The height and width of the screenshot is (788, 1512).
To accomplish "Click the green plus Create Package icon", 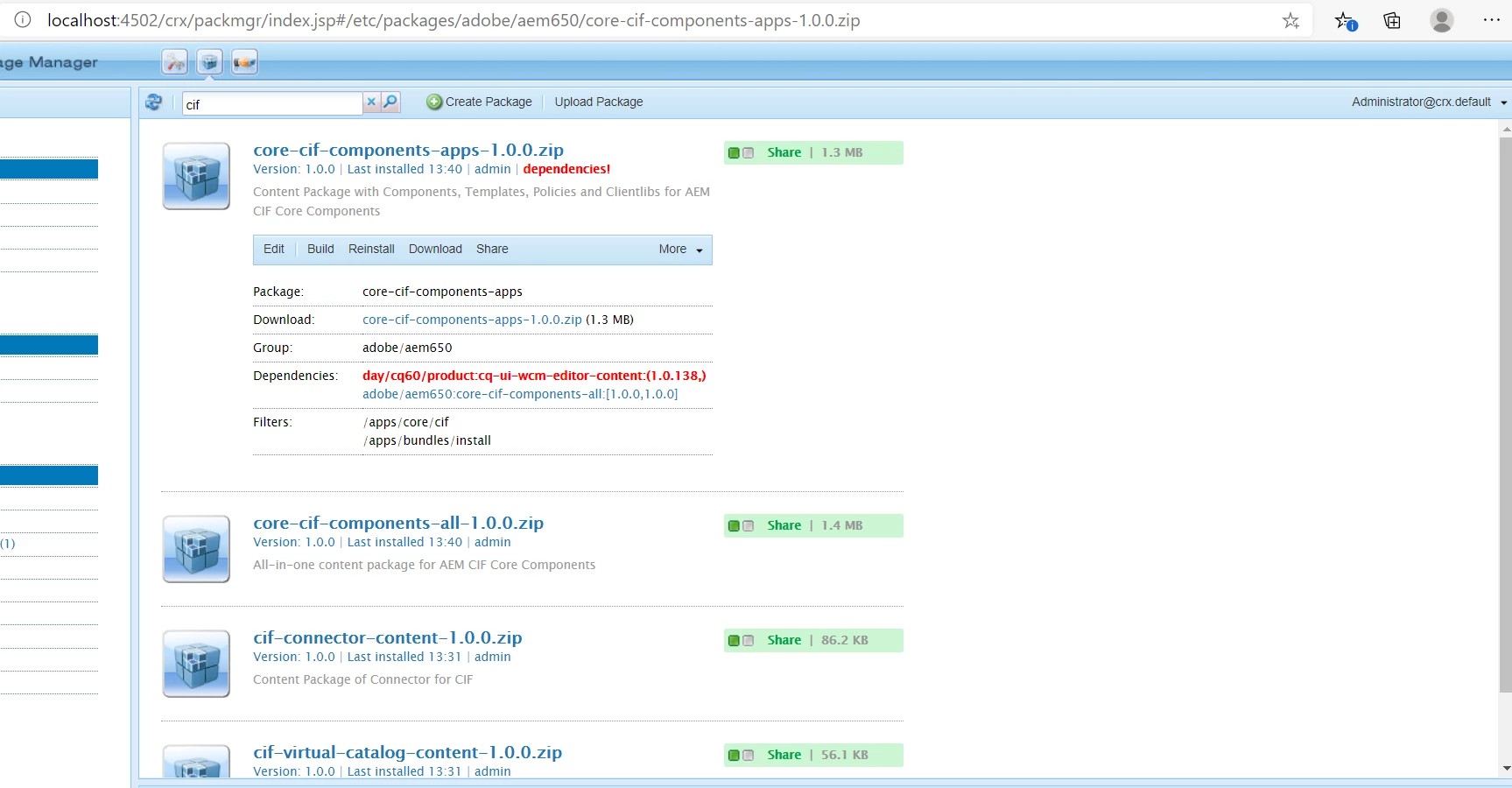I will [x=434, y=102].
